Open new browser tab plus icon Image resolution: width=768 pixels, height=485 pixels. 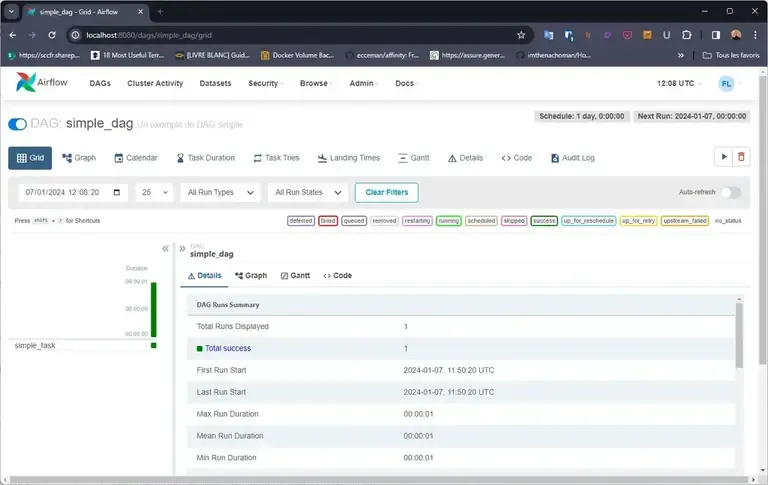point(160,11)
